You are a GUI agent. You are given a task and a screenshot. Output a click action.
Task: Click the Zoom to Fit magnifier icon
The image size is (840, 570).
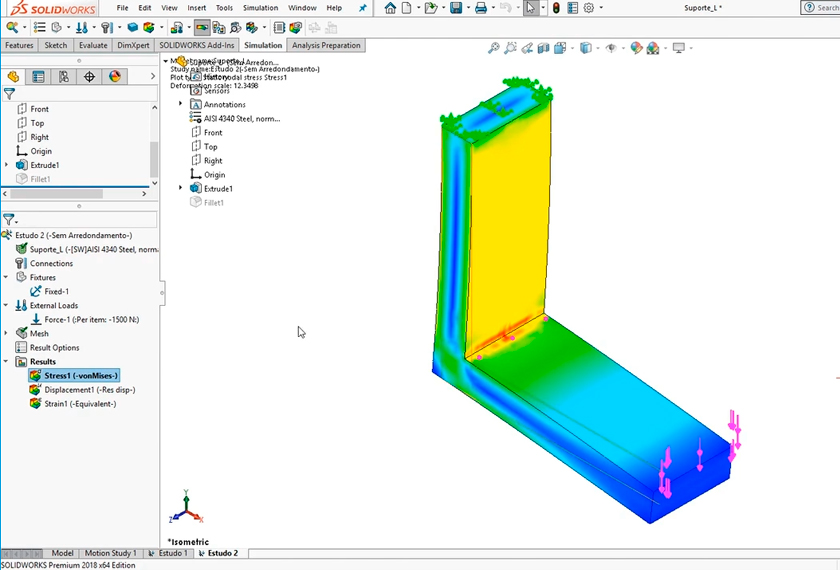(x=493, y=48)
